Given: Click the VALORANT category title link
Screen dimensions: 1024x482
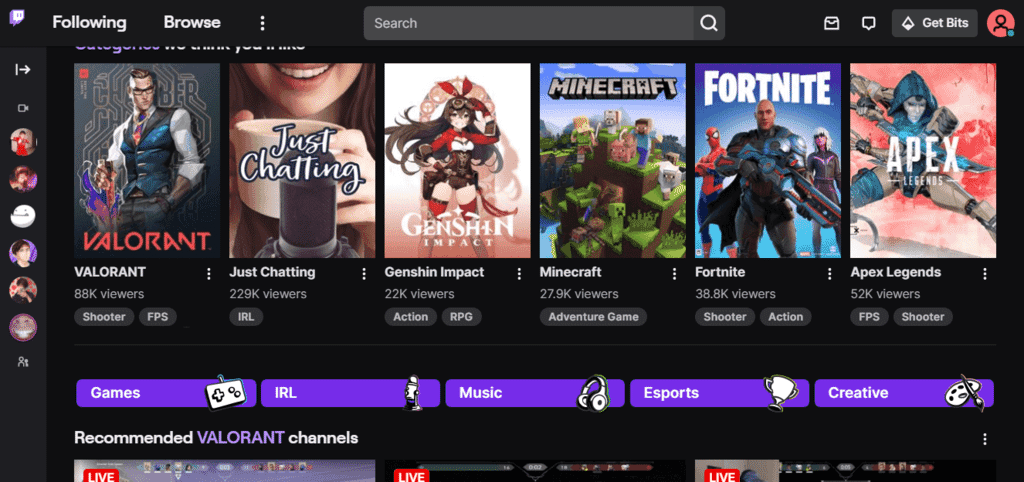Looking at the screenshot, I should [x=110, y=272].
